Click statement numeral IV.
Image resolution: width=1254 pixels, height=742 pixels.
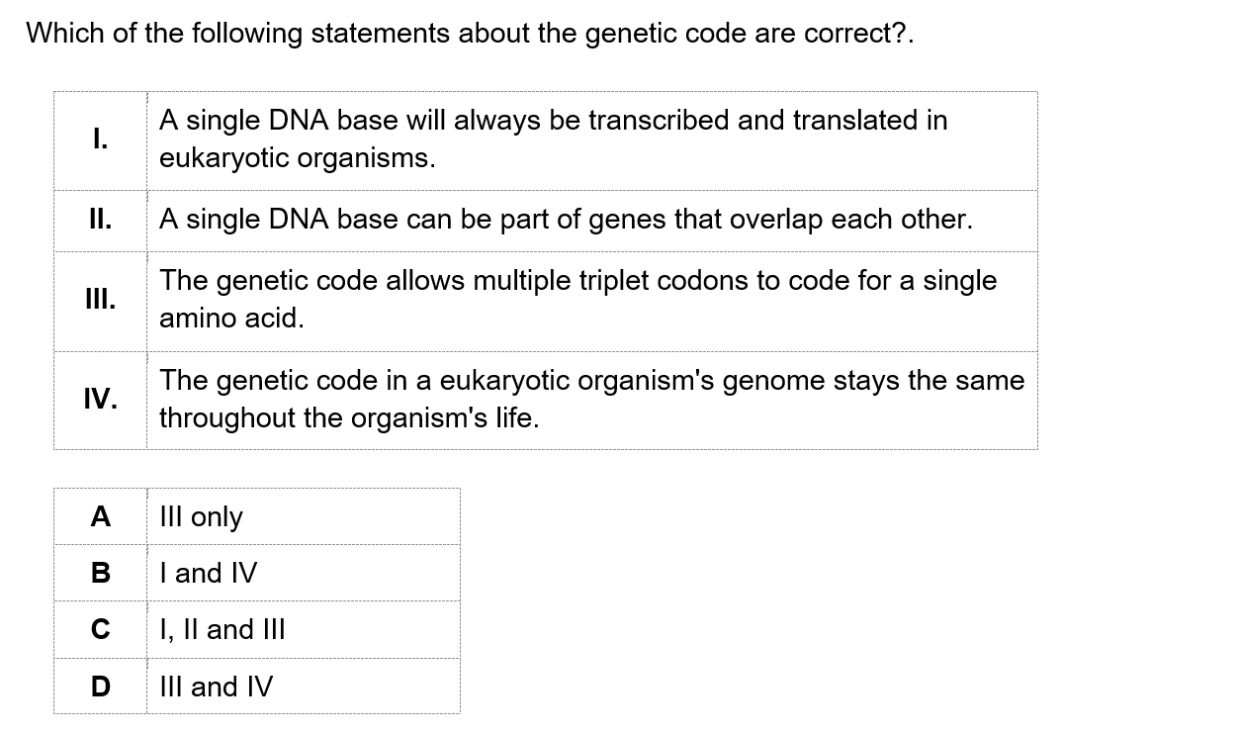(x=100, y=400)
